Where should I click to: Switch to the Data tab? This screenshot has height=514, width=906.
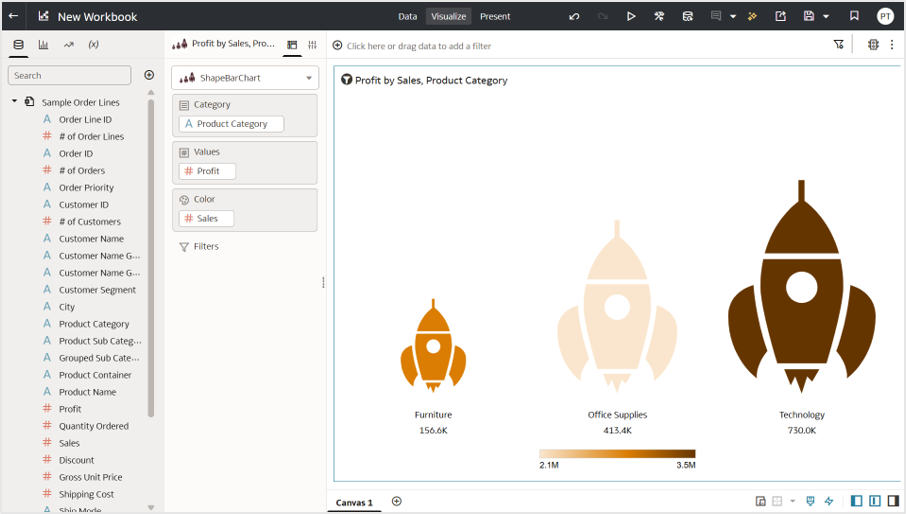tap(407, 16)
